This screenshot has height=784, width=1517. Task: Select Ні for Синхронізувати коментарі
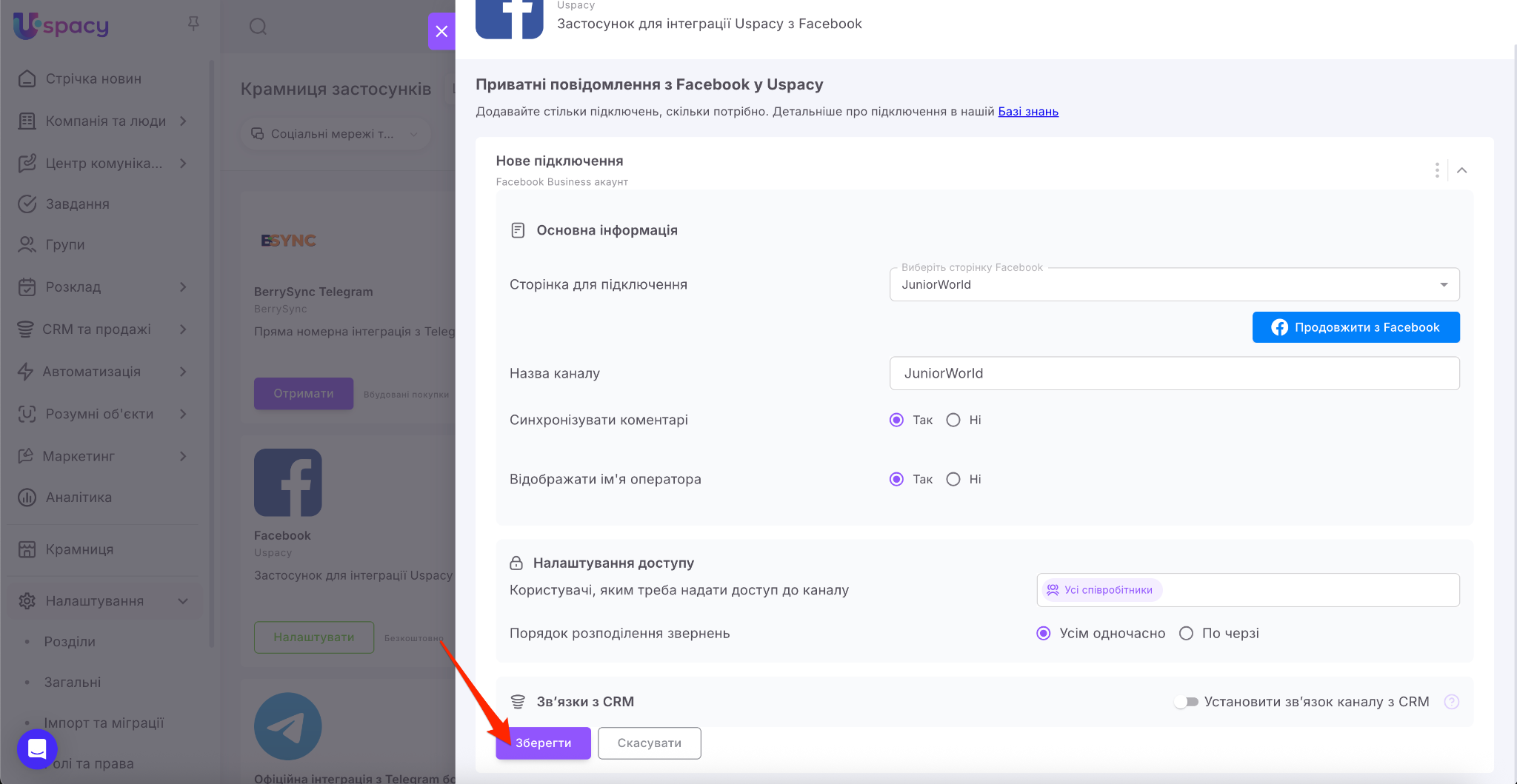tap(953, 420)
